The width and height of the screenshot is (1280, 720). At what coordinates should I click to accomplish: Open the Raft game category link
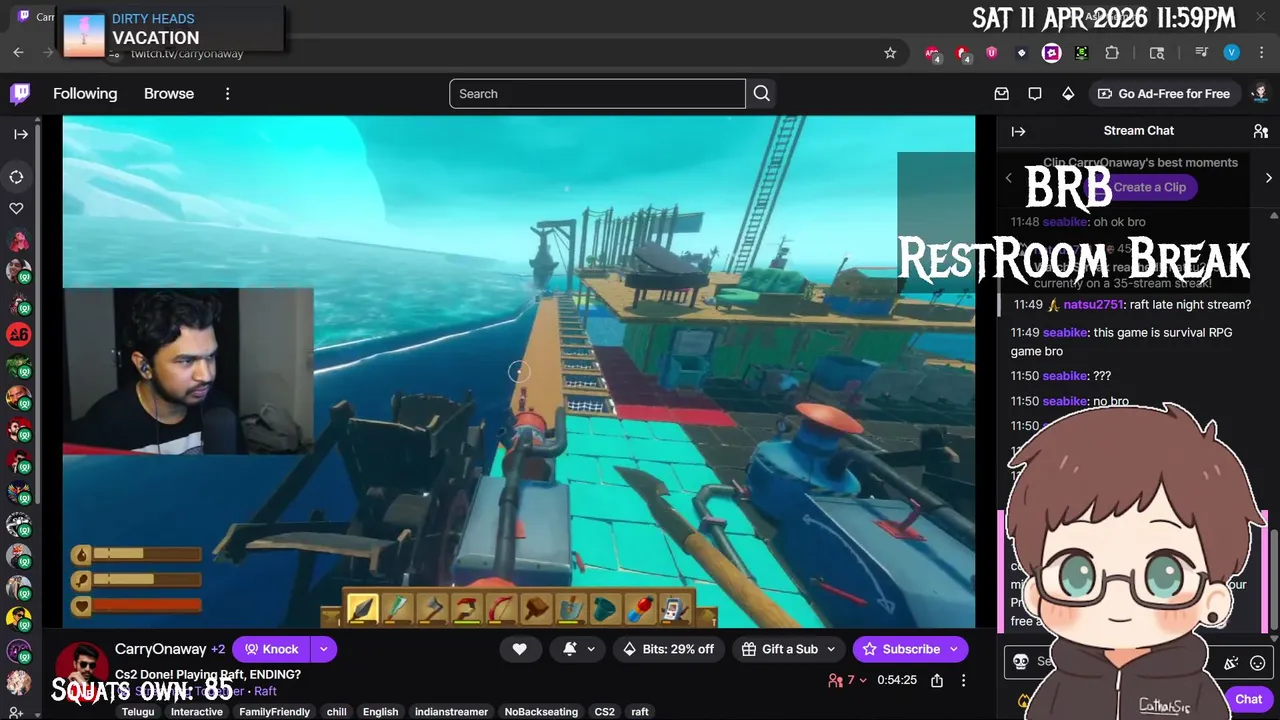tap(265, 691)
